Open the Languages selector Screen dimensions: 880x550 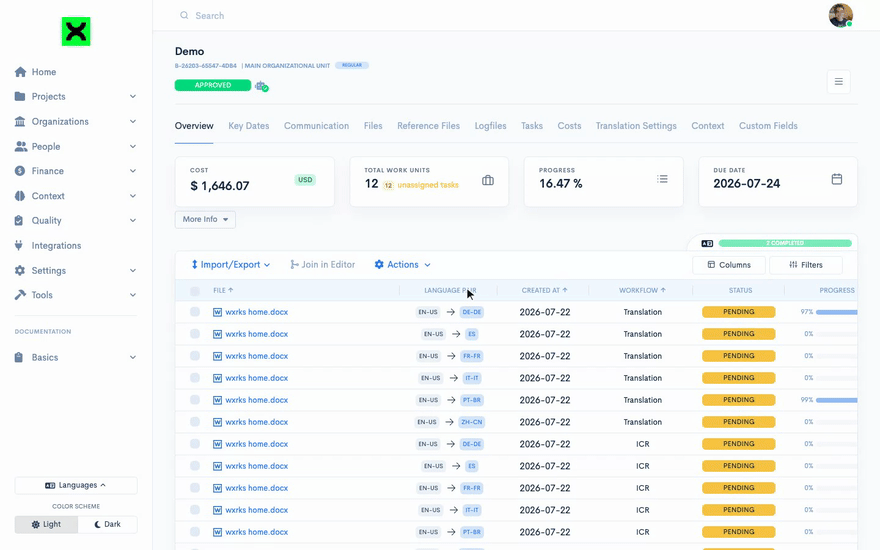tap(76, 485)
